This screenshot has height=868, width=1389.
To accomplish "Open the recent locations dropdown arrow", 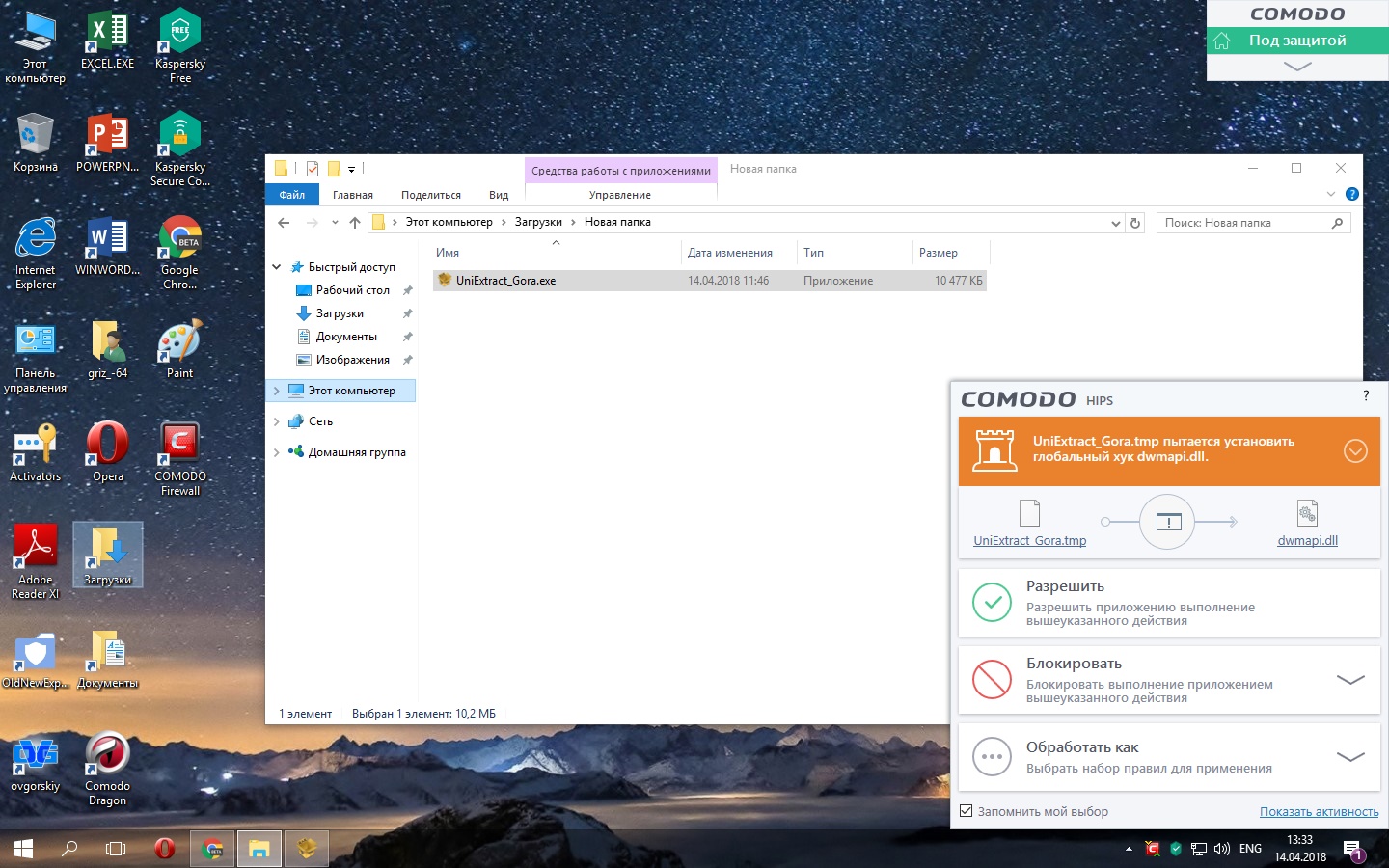I will pos(335,223).
